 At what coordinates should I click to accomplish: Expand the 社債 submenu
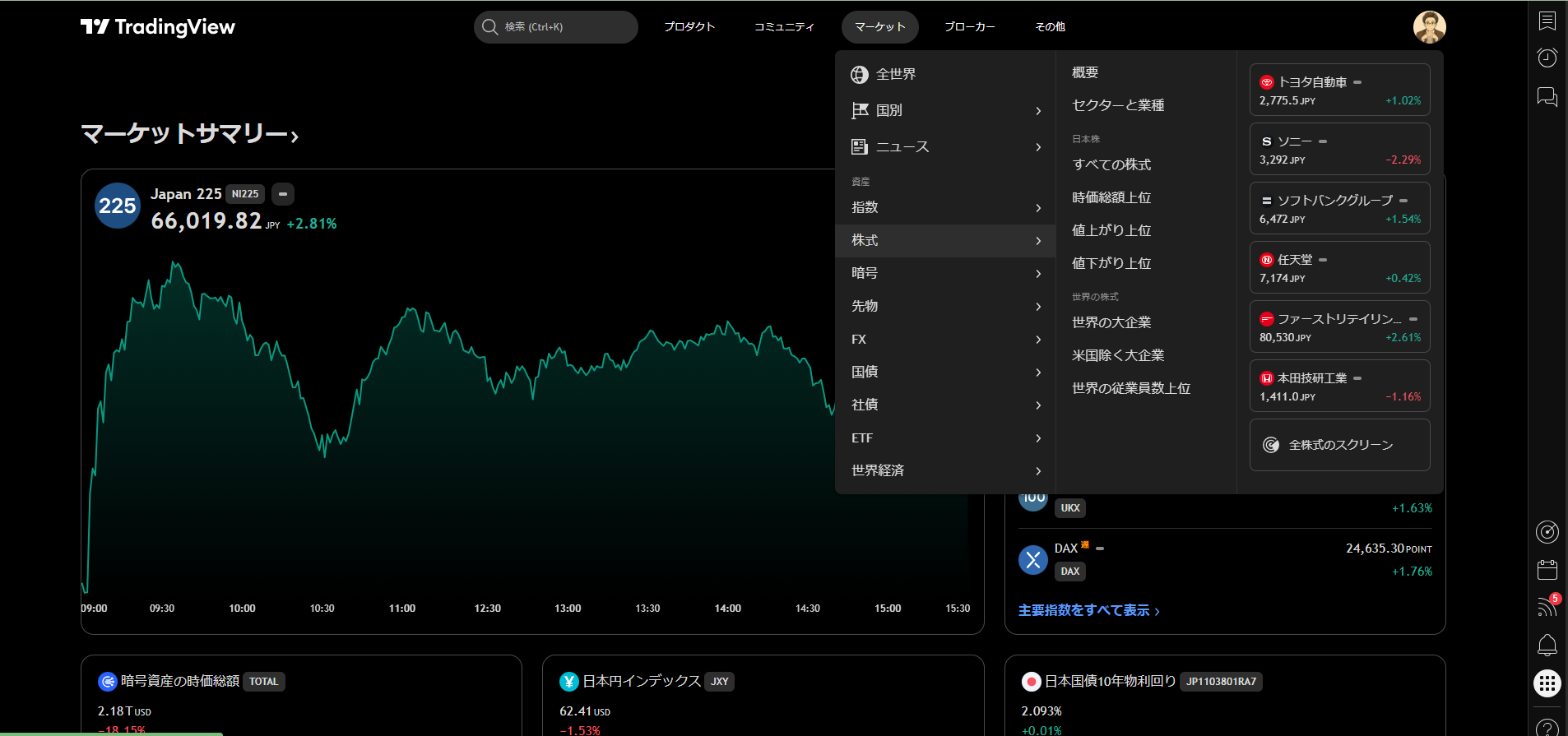[x=1038, y=405]
